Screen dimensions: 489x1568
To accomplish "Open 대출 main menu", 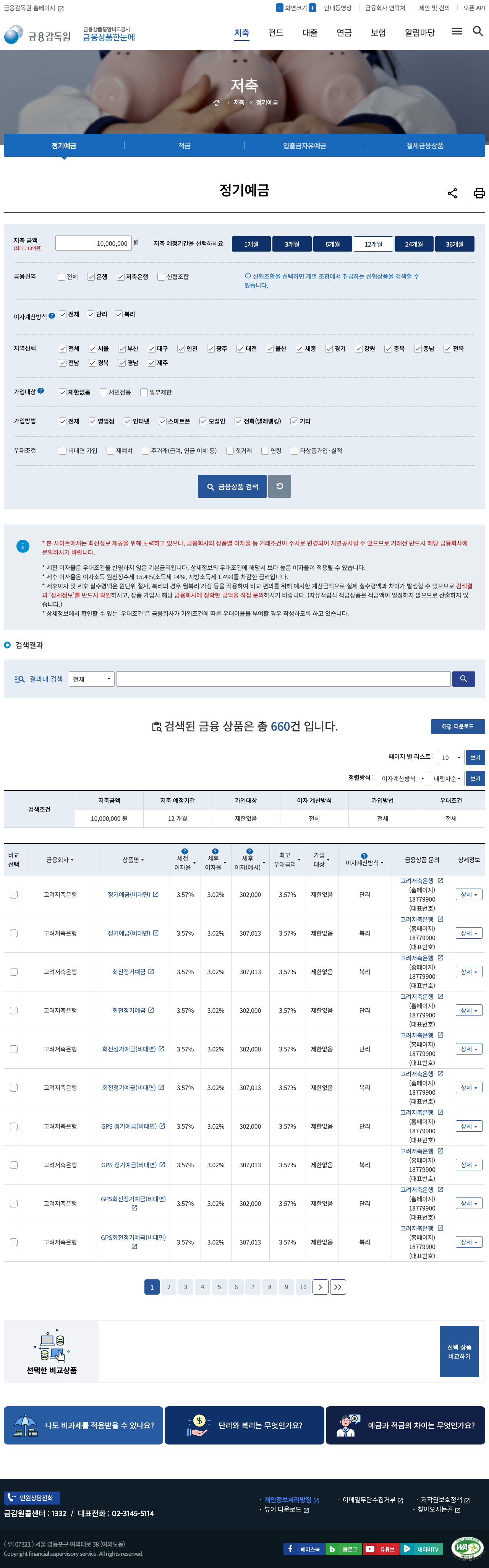I will tap(310, 33).
